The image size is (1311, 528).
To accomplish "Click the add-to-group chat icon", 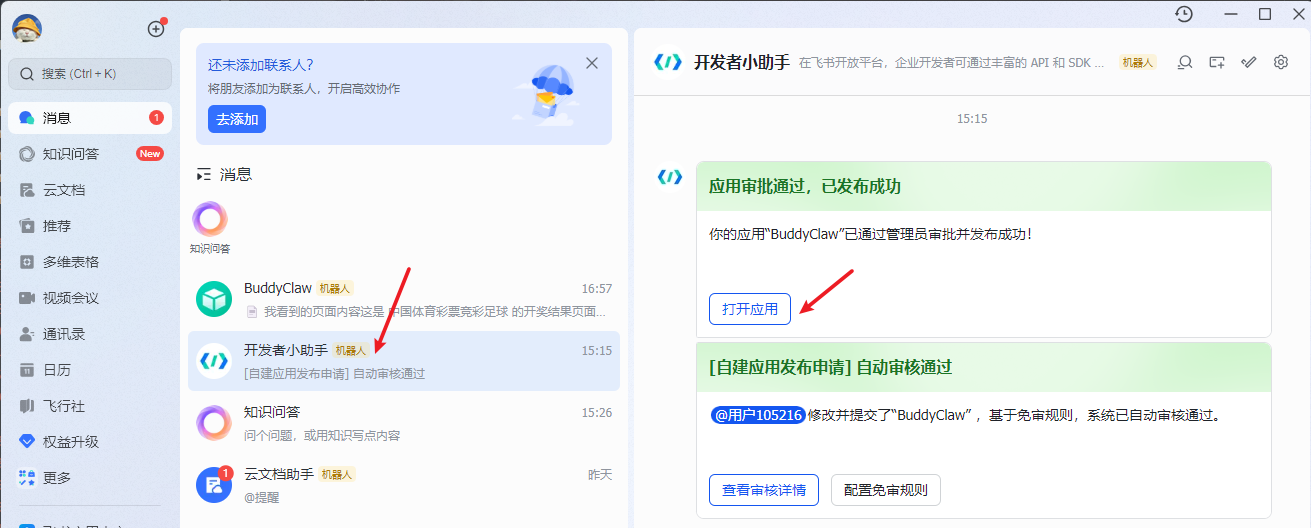I will coord(1217,62).
